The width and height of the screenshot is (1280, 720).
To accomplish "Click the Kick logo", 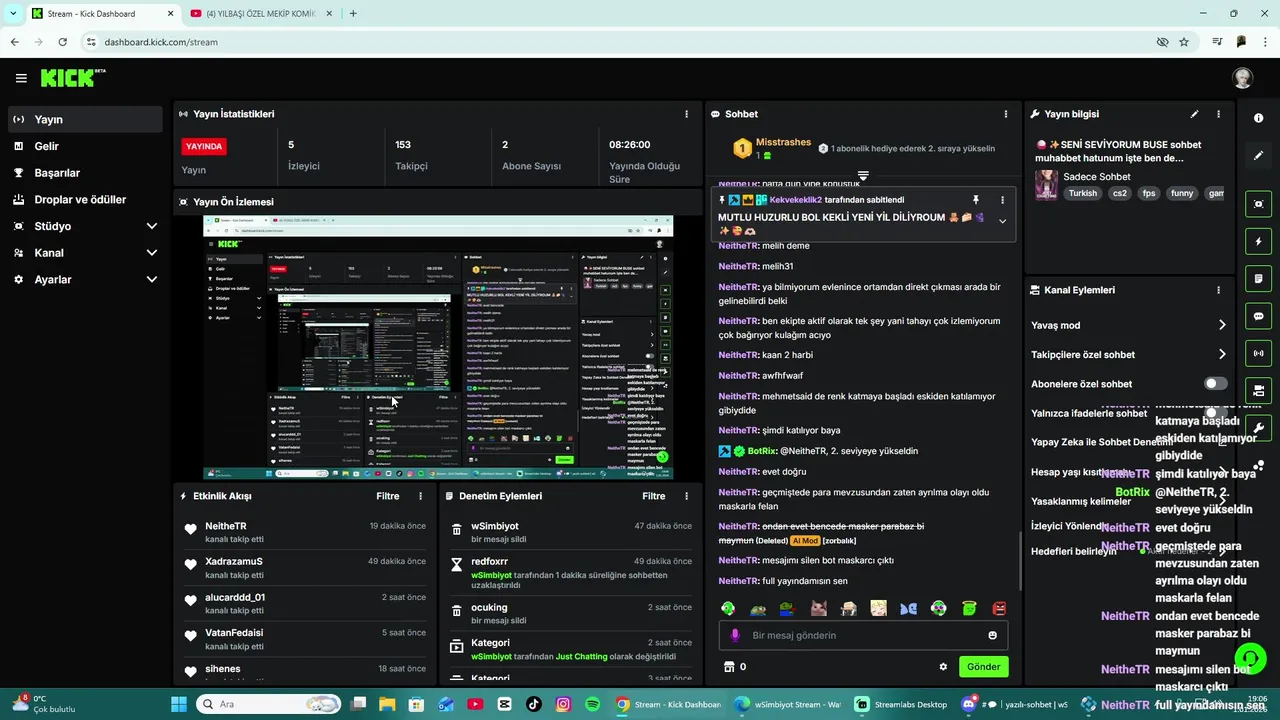I will (x=73, y=78).
